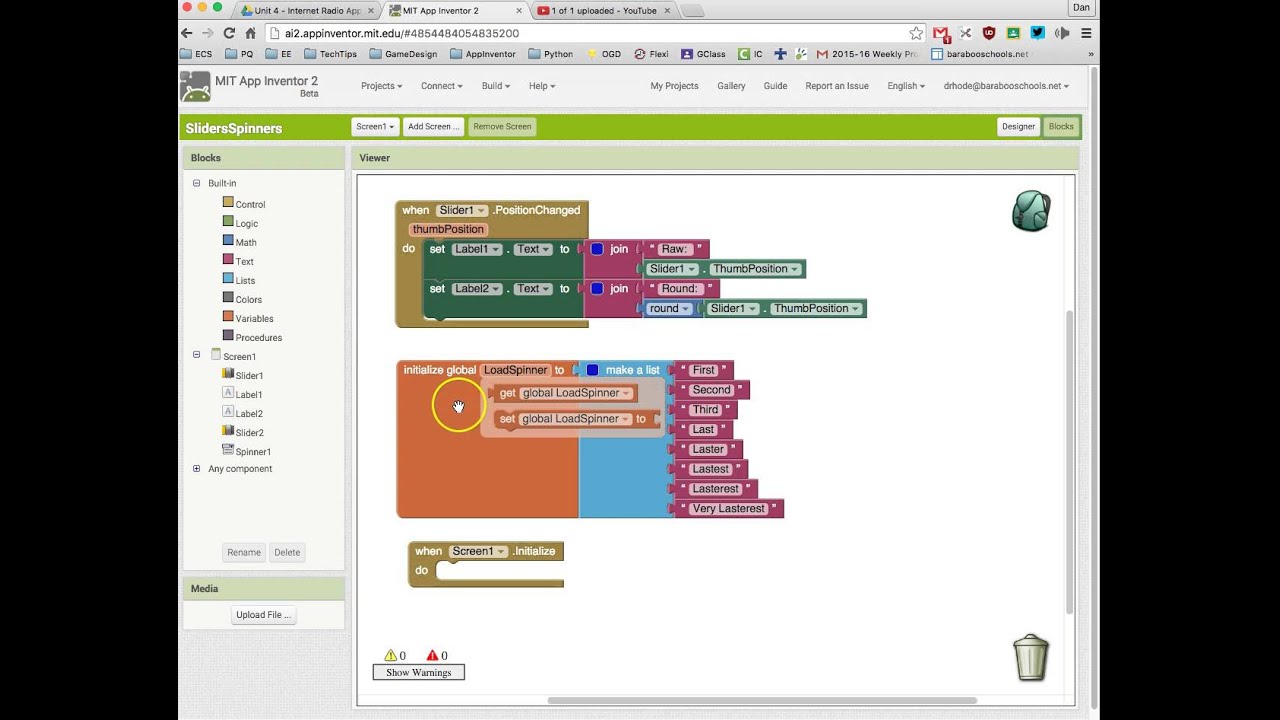Viewport: 1280px width, 720px height.
Task: Click the MIT App Inventor android logo
Action: coord(195,86)
